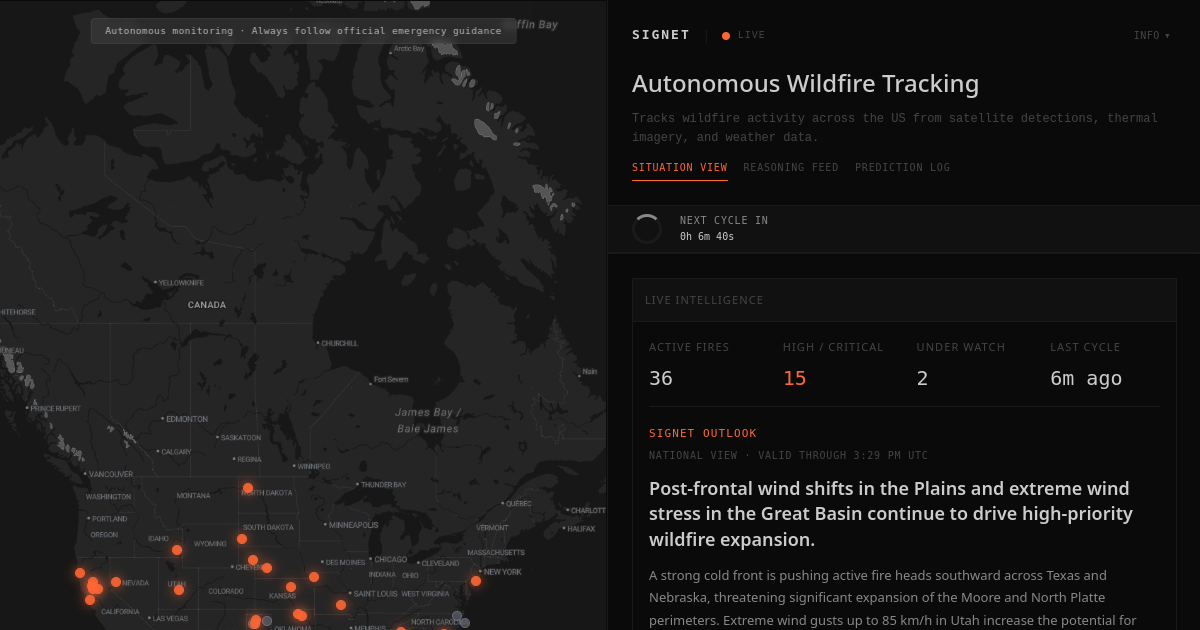Select the fire marker beside the Nevada label
Screen dimensions: 1200x630
116,582
